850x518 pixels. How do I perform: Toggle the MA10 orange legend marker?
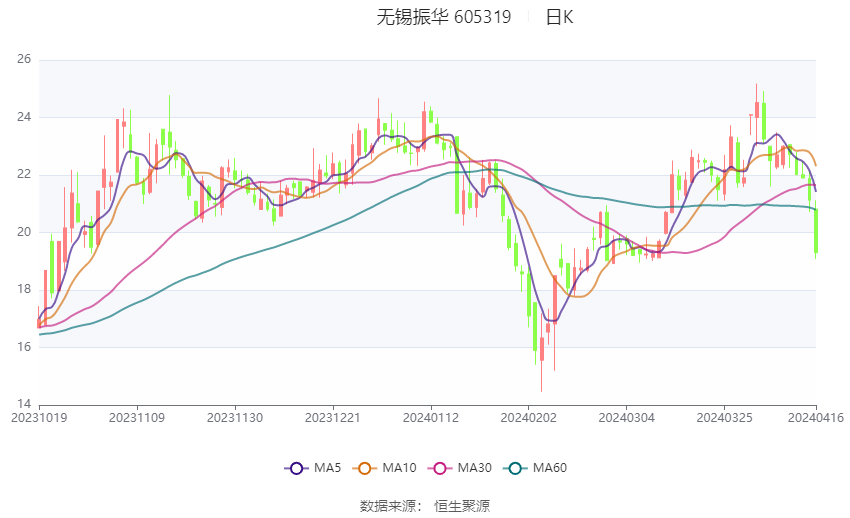click(366, 467)
